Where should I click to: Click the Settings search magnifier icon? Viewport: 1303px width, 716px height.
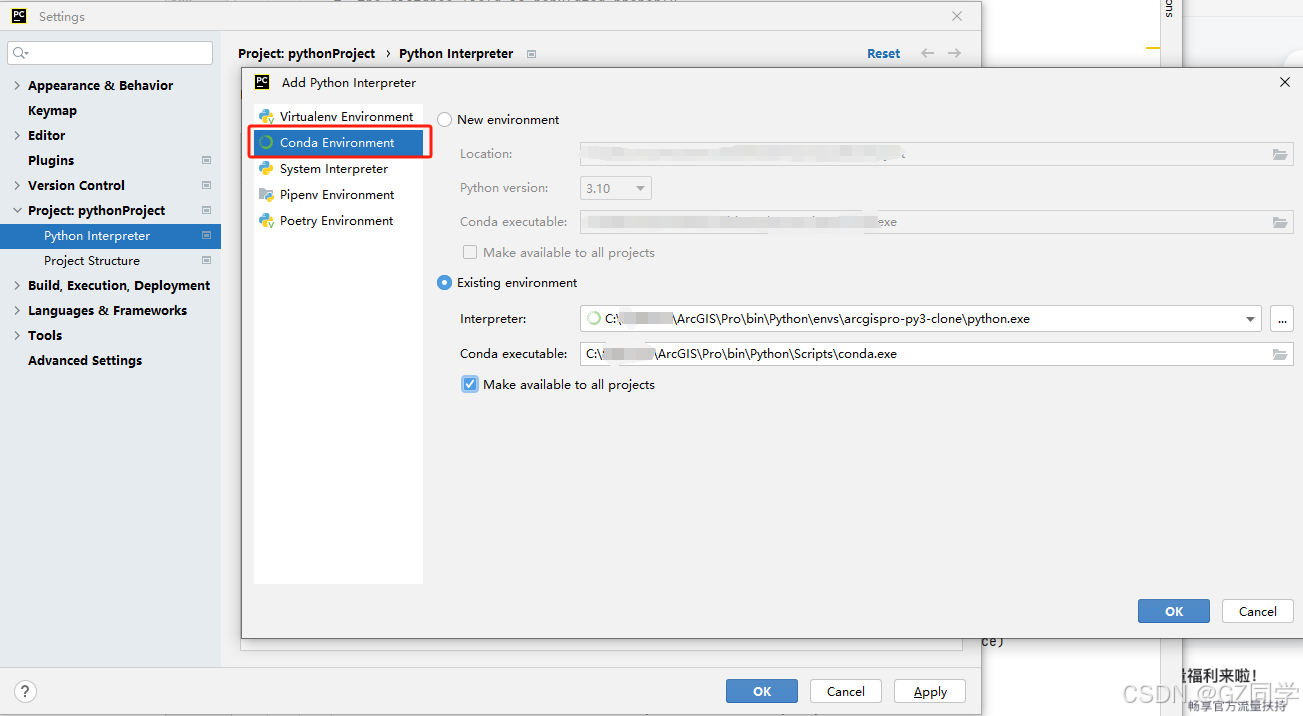click(x=21, y=53)
